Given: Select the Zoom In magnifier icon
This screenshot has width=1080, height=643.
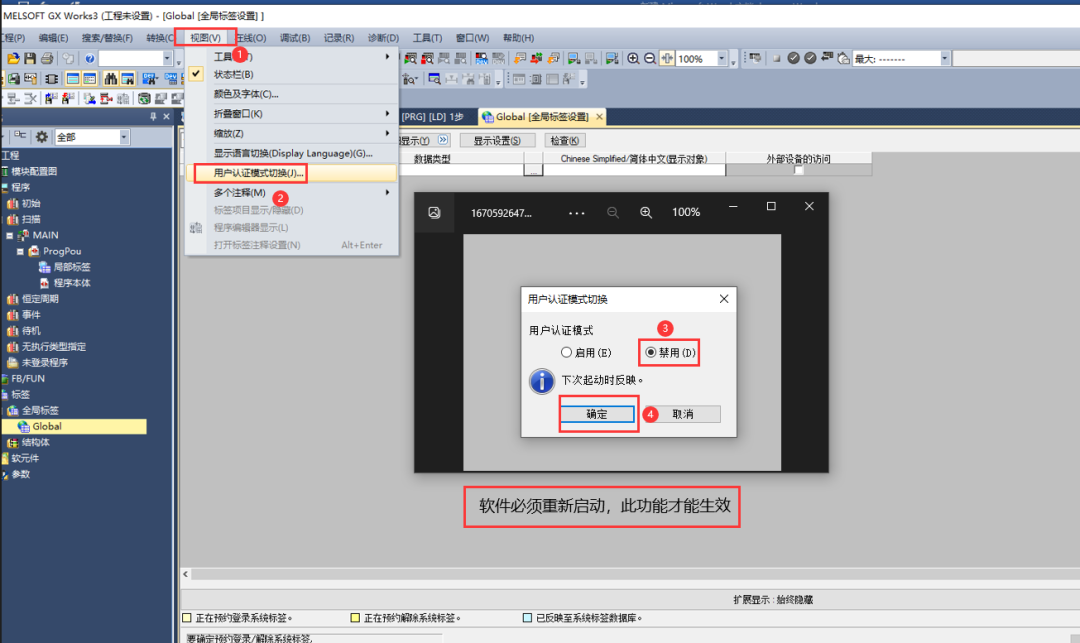Looking at the screenshot, I should coord(633,58).
